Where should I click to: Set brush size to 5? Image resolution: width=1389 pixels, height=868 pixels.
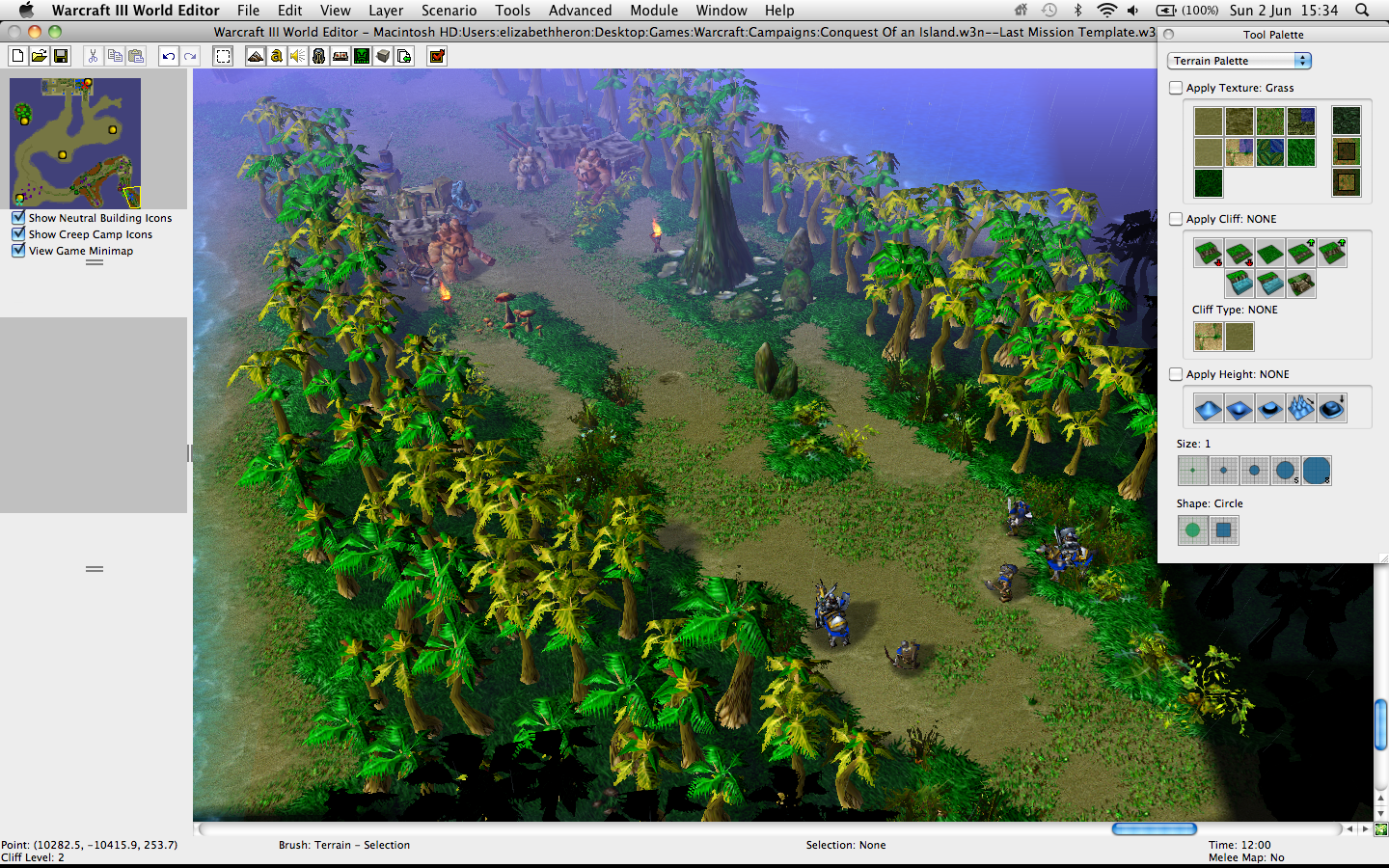pyautogui.click(x=1286, y=471)
